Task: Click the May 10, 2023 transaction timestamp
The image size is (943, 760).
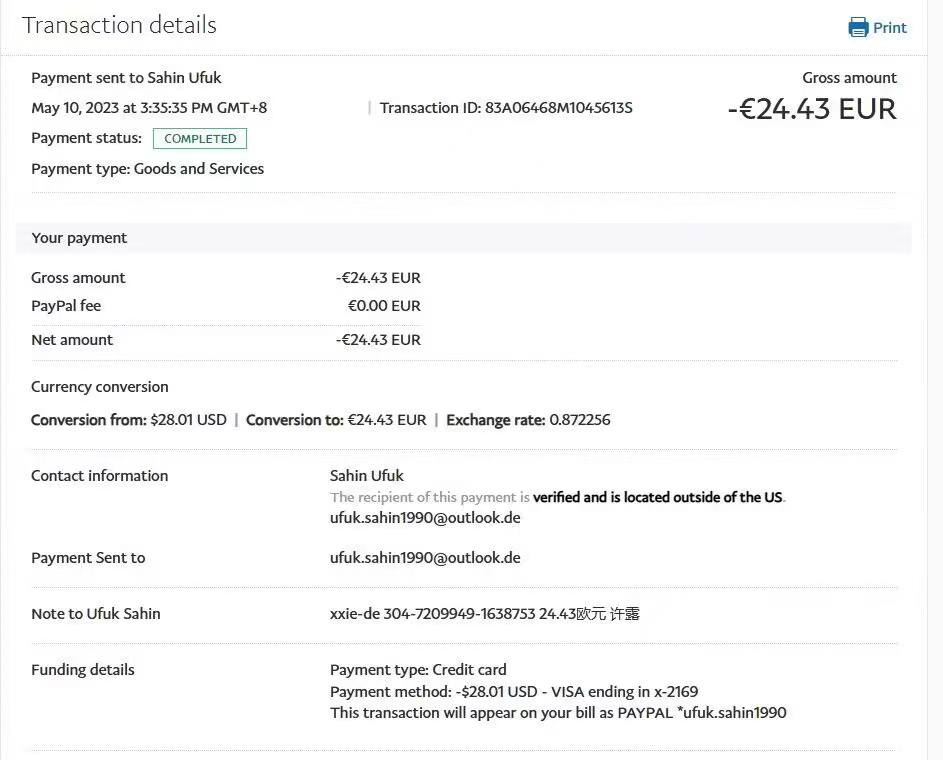Action: 149,108
